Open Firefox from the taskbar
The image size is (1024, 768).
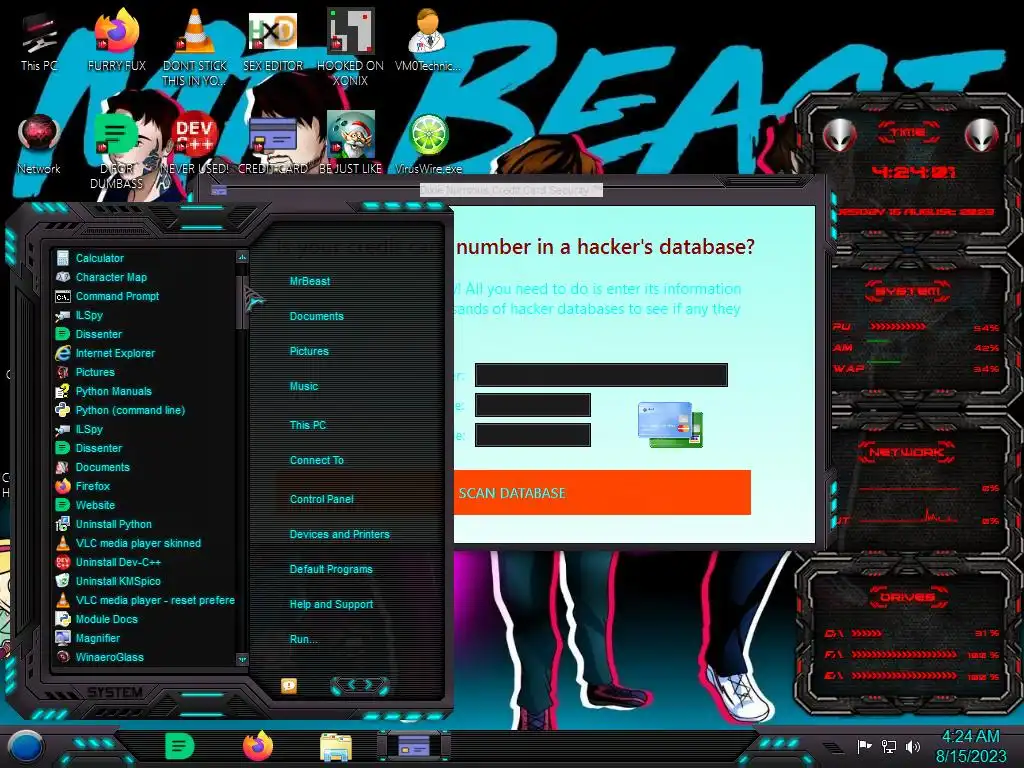258,746
